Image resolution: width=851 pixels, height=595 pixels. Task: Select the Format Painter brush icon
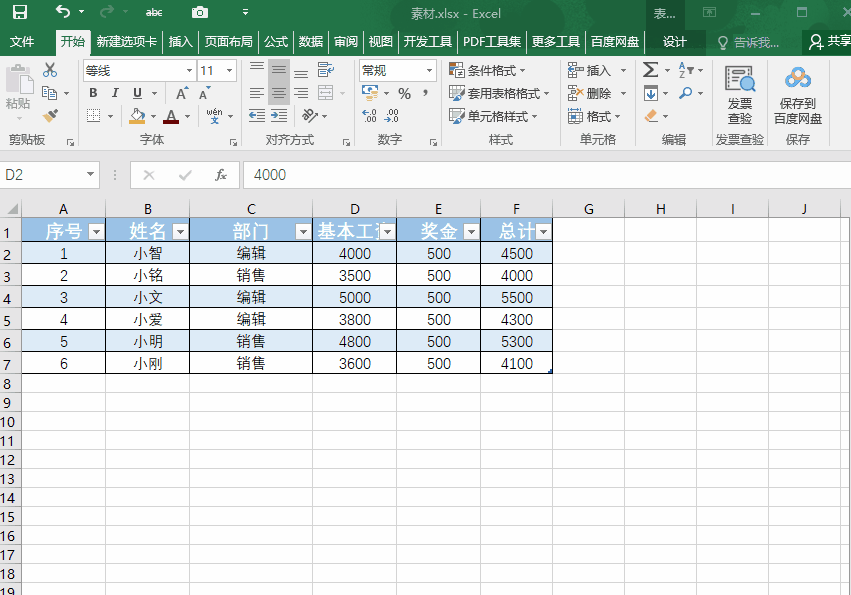[50, 116]
